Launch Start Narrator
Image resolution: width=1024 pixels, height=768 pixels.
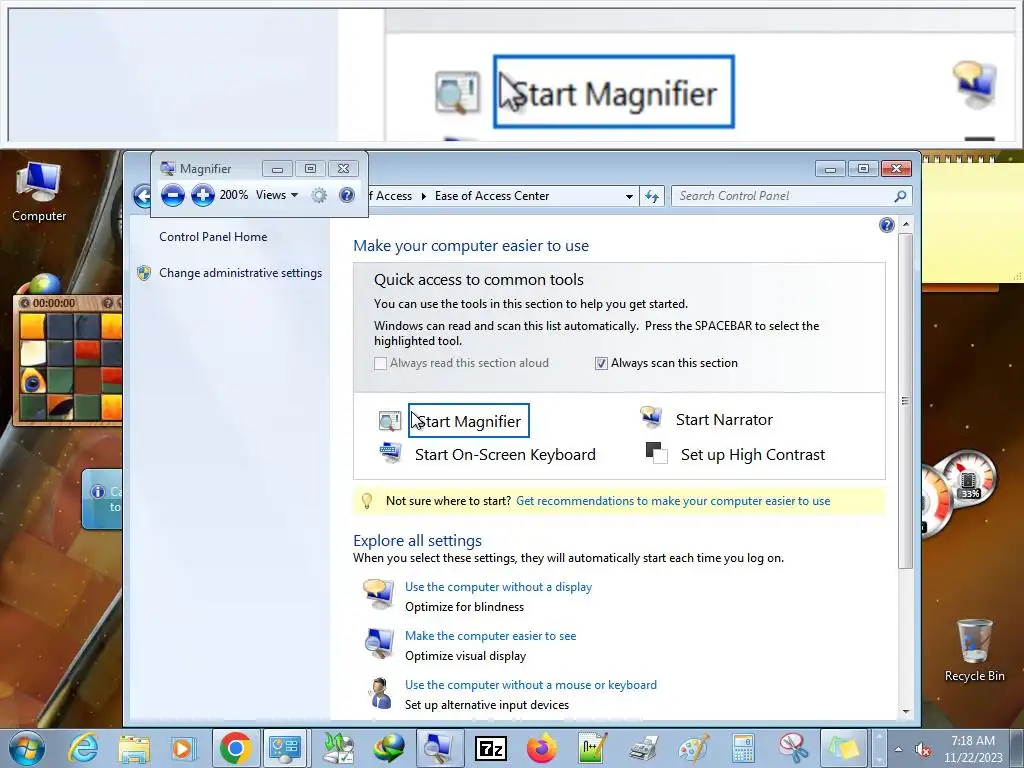[724, 420]
